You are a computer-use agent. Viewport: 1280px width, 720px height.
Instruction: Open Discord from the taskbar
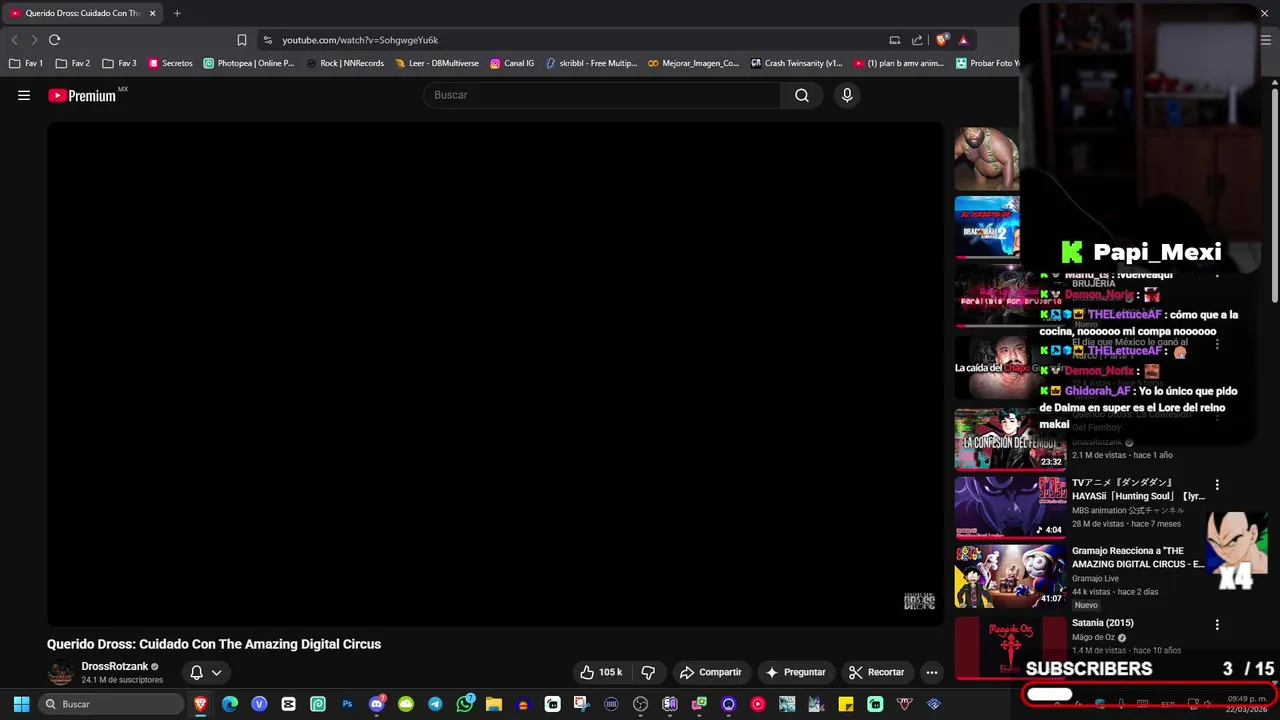pyautogui.click(x=377, y=704)
